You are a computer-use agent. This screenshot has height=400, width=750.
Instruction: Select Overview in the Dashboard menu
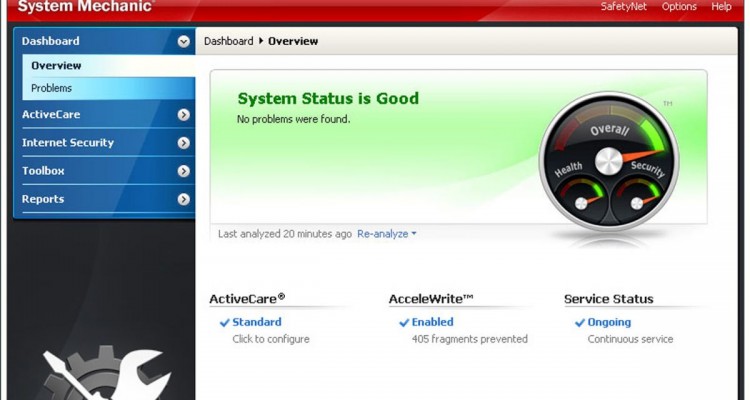point(108,66)
